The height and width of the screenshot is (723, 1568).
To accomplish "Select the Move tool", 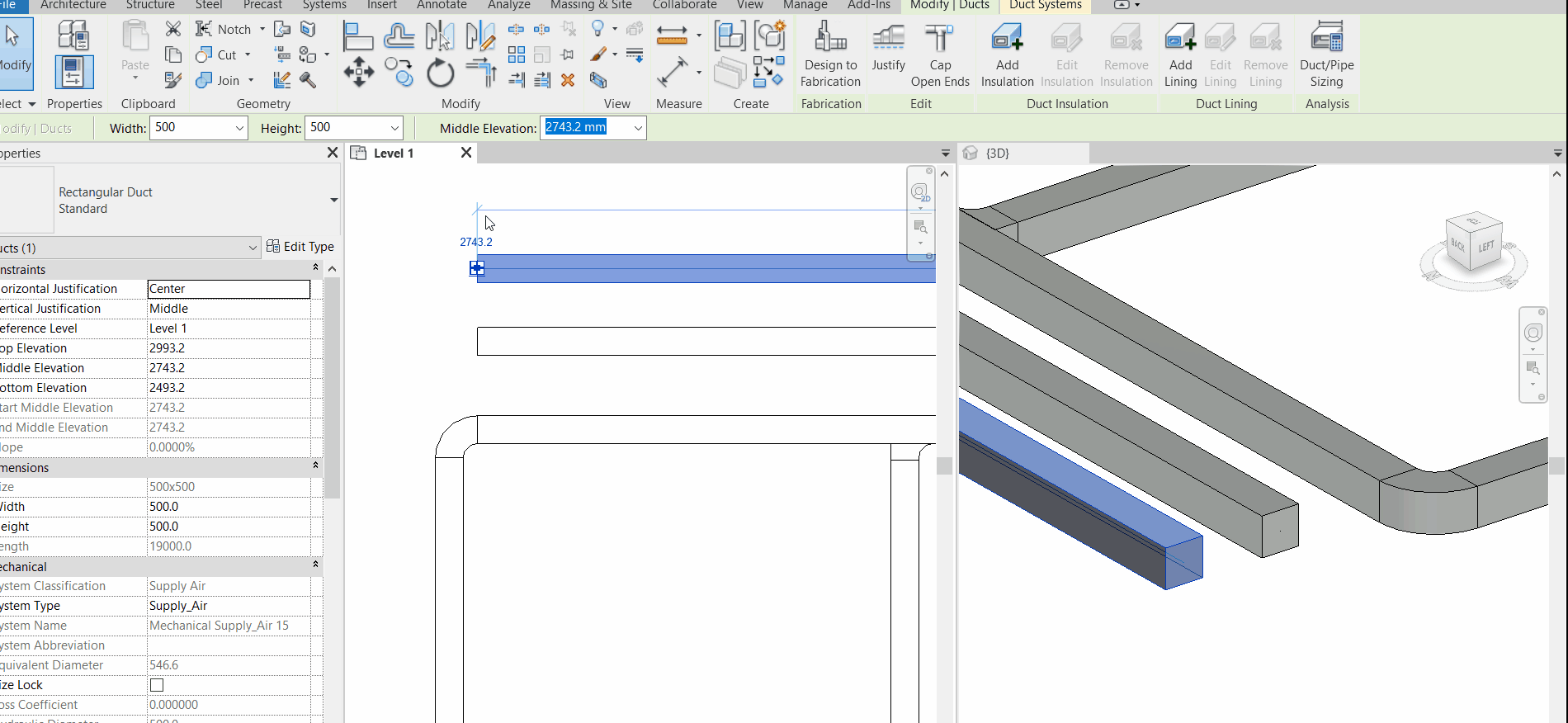I will click(358, 73).
